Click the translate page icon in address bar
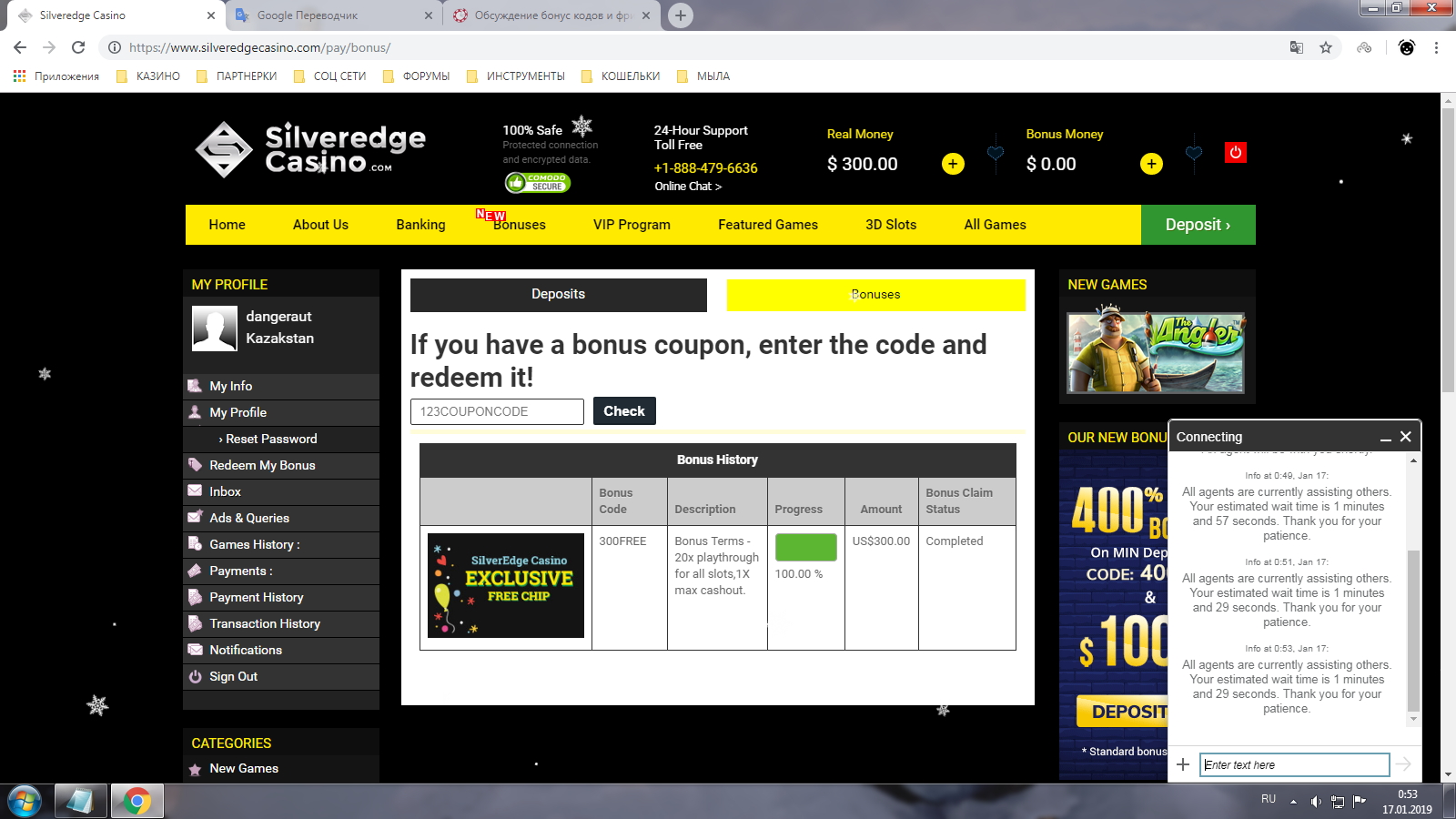This screenshot has width=1456, height=819. [x=1297, y=47]
